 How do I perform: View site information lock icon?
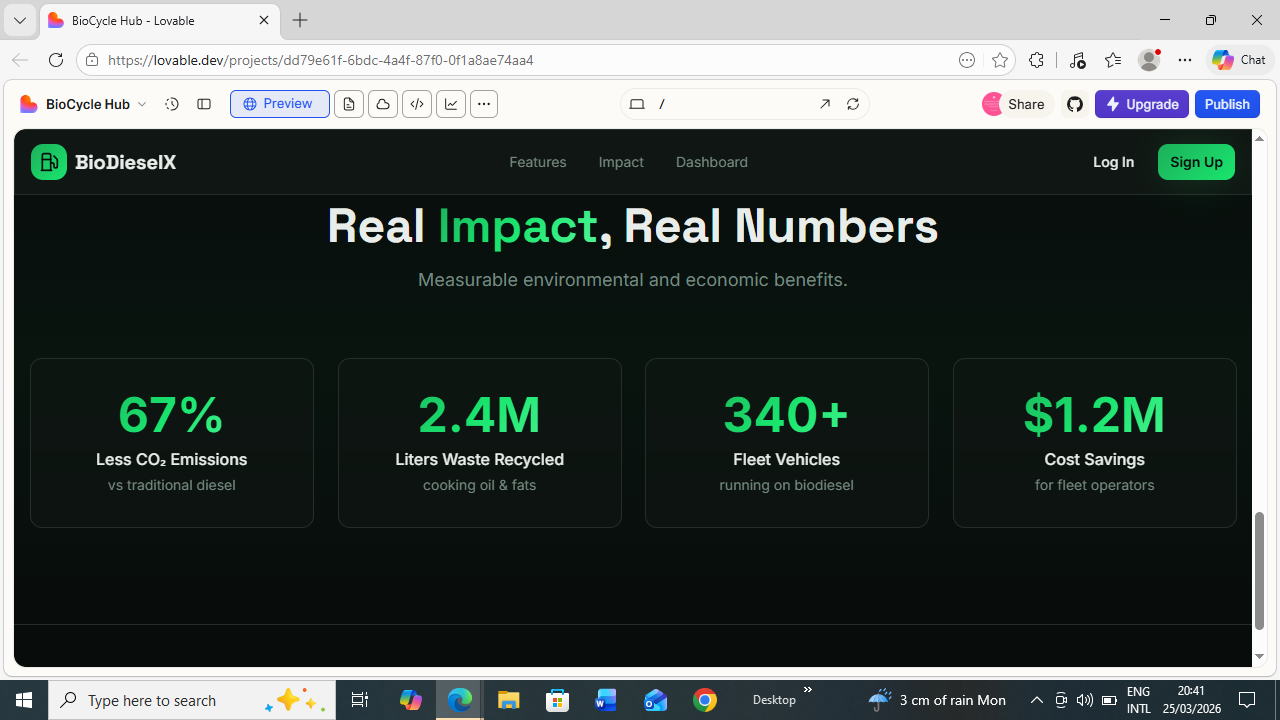pyautogui.click(x=92, y=60)
